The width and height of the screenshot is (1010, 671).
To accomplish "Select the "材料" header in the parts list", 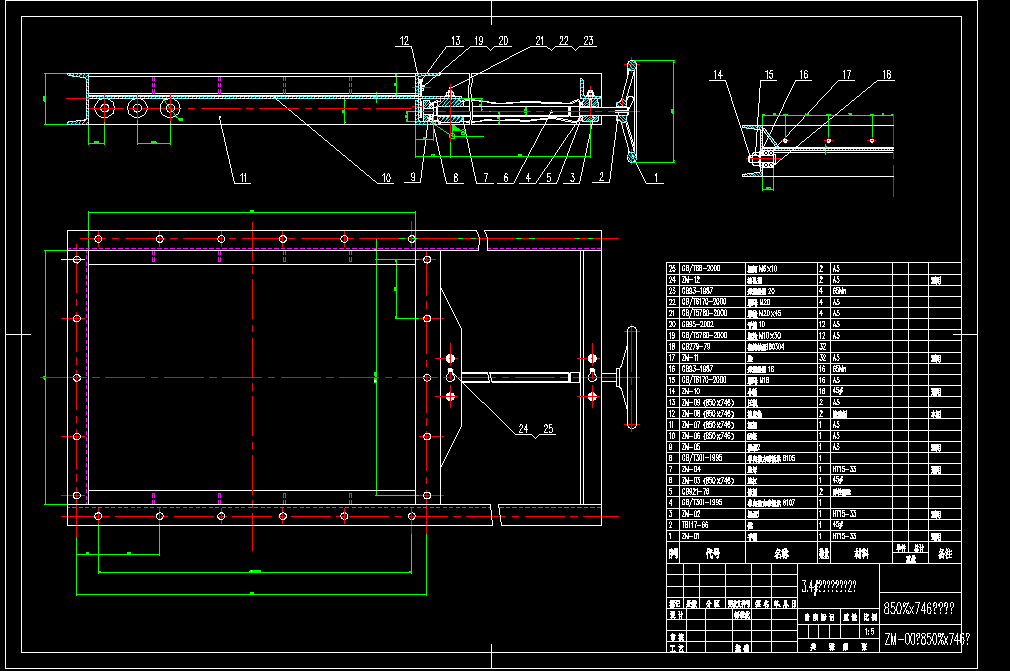I will pos(861,553).
